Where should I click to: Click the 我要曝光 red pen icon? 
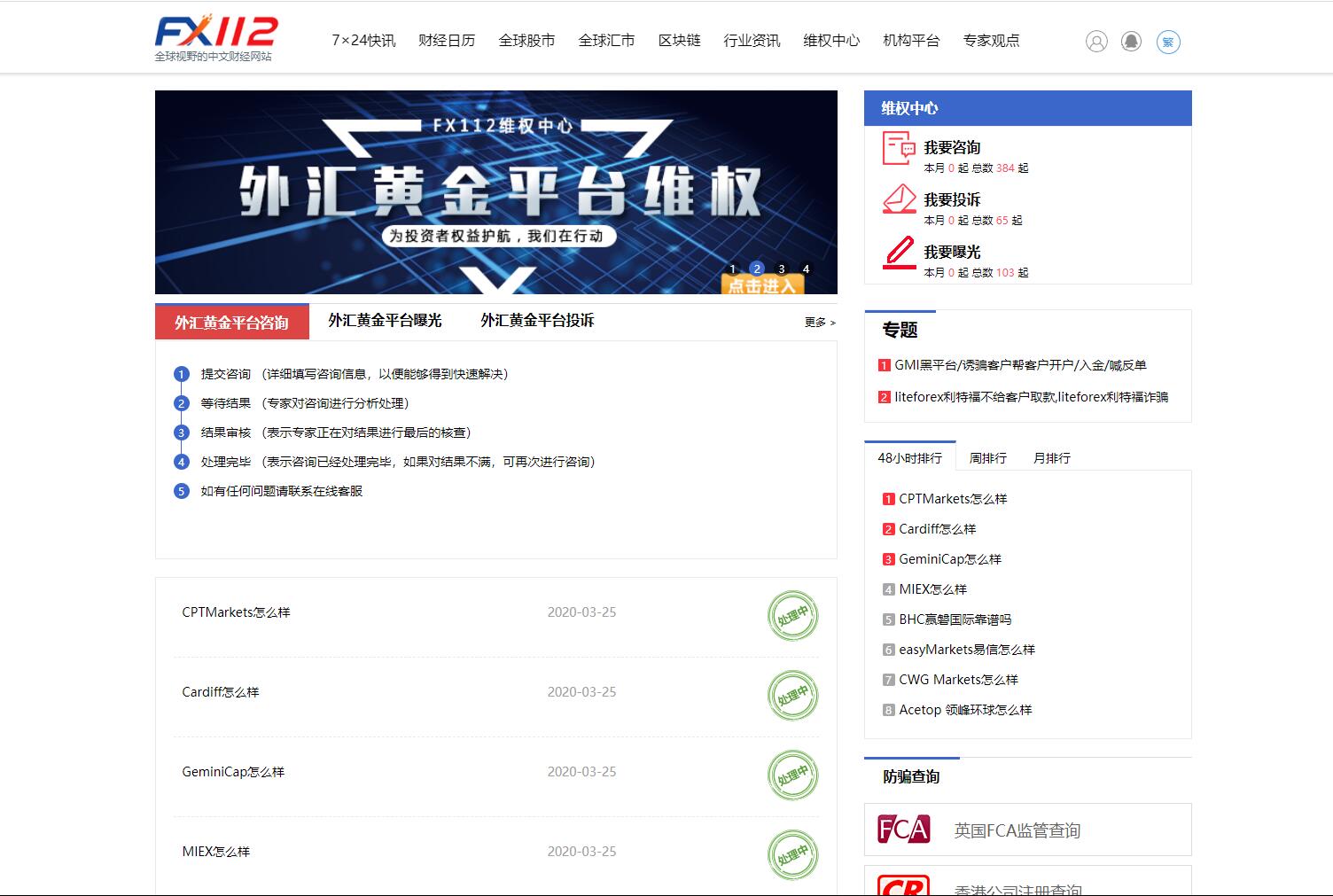pyautogui.click(x=899, y=253)
